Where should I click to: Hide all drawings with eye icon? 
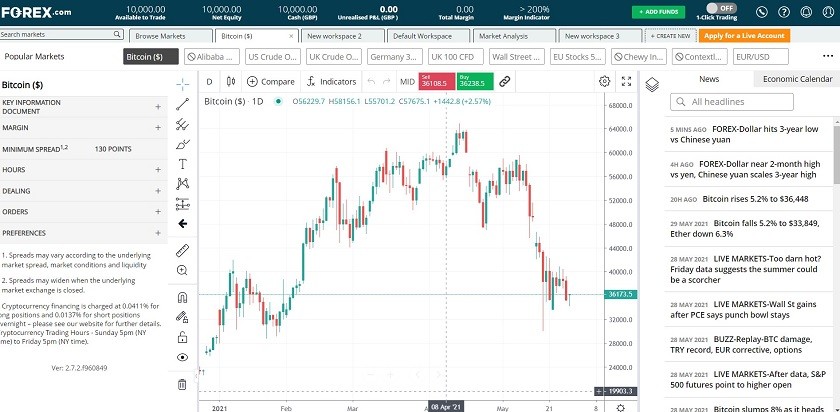(183, 357)
